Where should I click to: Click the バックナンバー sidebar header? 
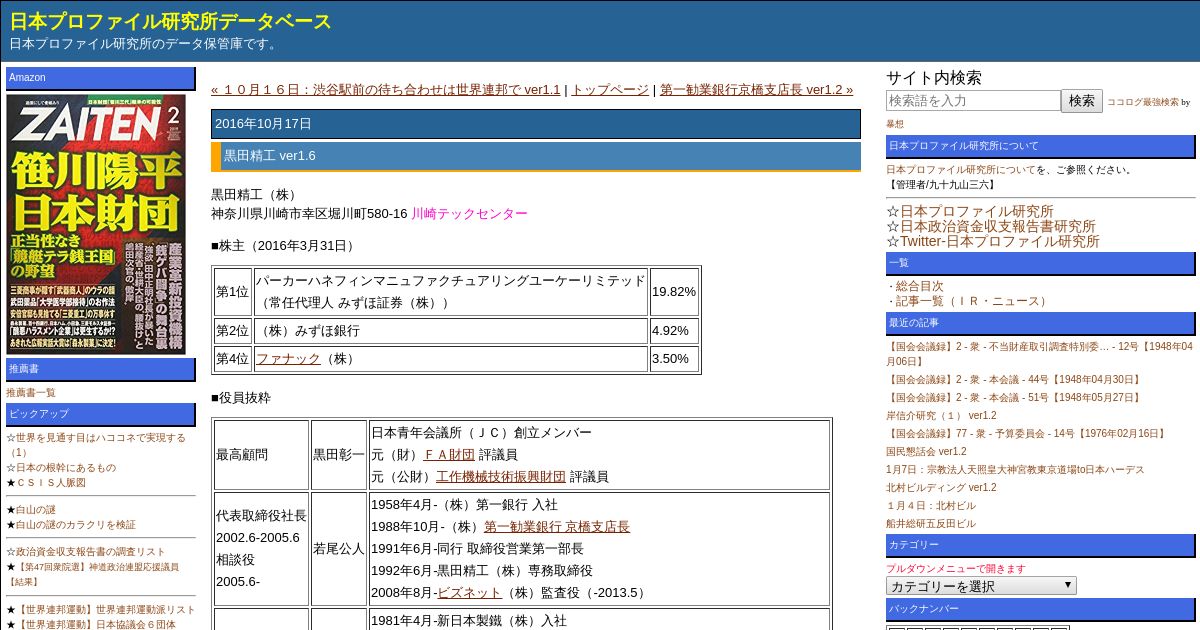(x=1040, y=609)
